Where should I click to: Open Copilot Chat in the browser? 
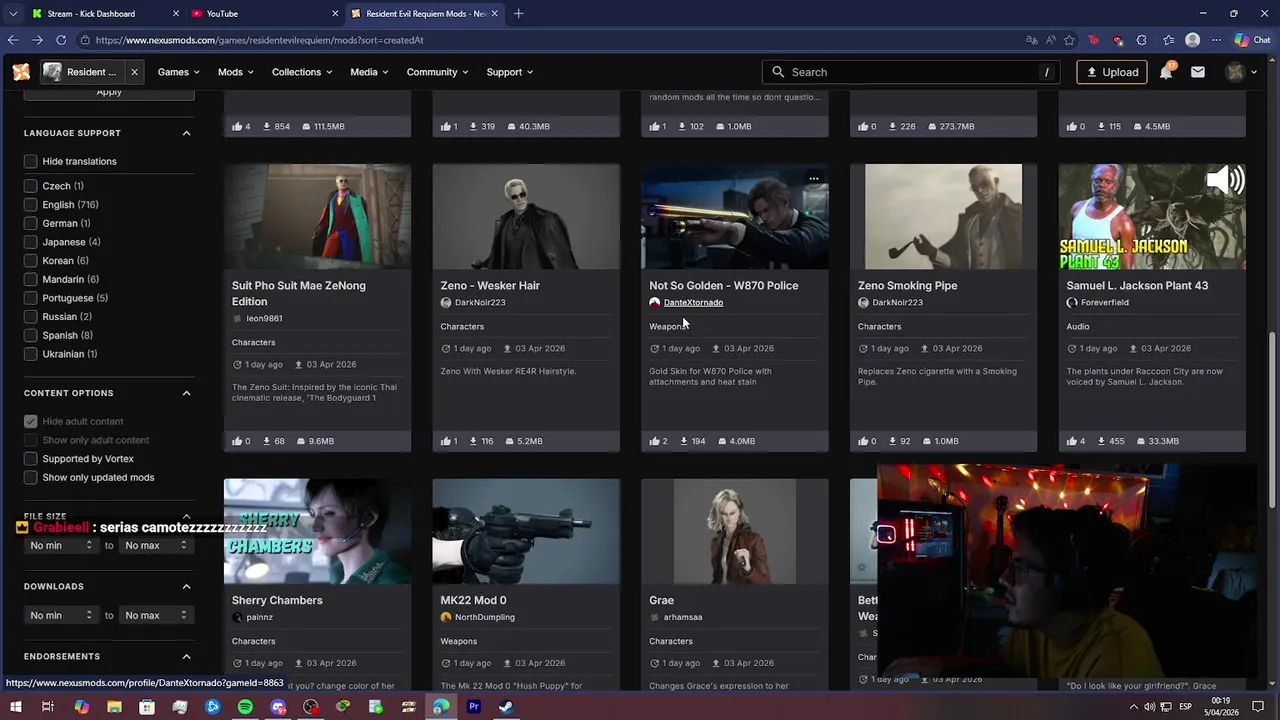(1252, 40)
